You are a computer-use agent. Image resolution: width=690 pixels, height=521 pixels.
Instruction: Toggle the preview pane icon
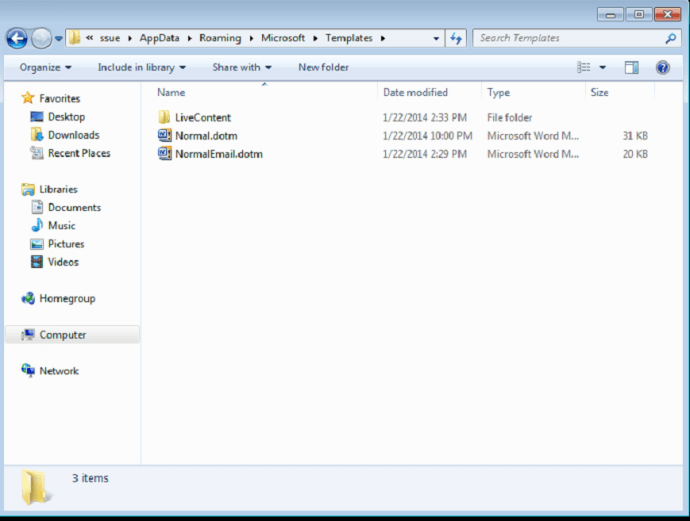pos(631,68)
